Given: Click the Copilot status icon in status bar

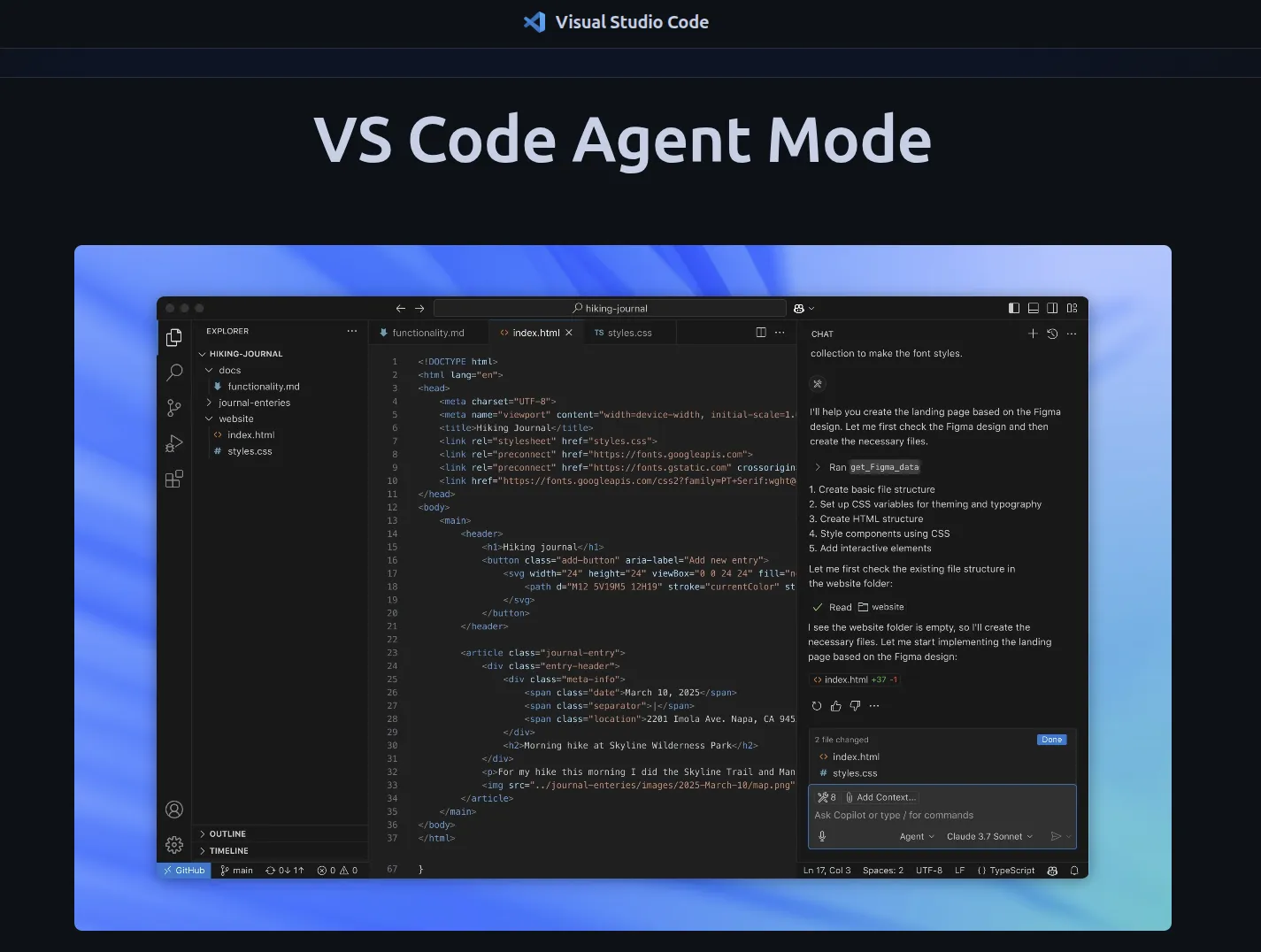Looking at the screenshot, I should pyautogui.click(x=1052, y=871).
